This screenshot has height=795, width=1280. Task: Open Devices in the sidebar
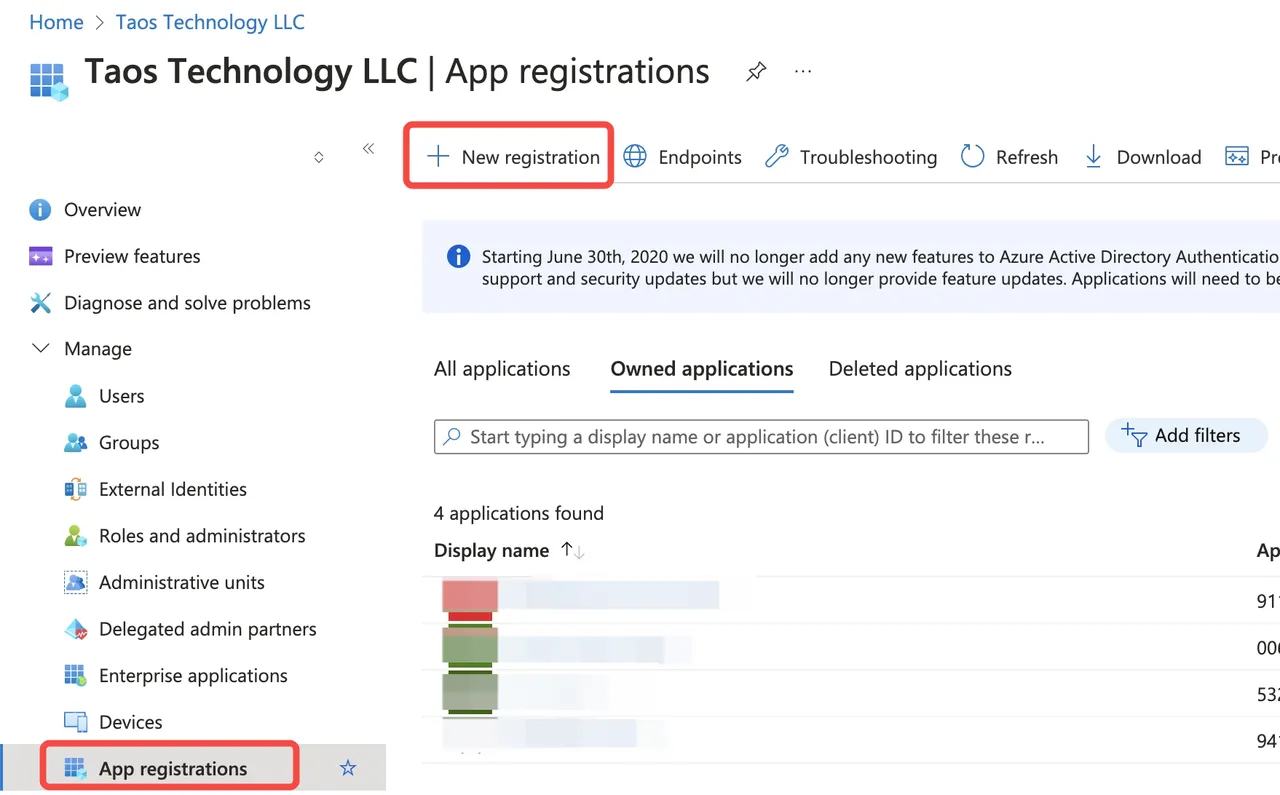[131, 723]
